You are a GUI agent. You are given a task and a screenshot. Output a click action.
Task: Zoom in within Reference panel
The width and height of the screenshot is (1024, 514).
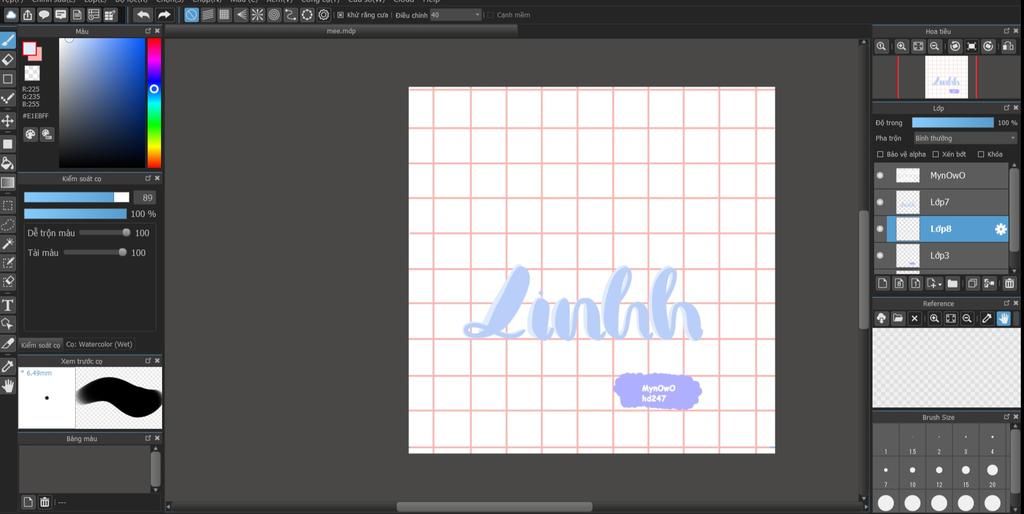935,318
